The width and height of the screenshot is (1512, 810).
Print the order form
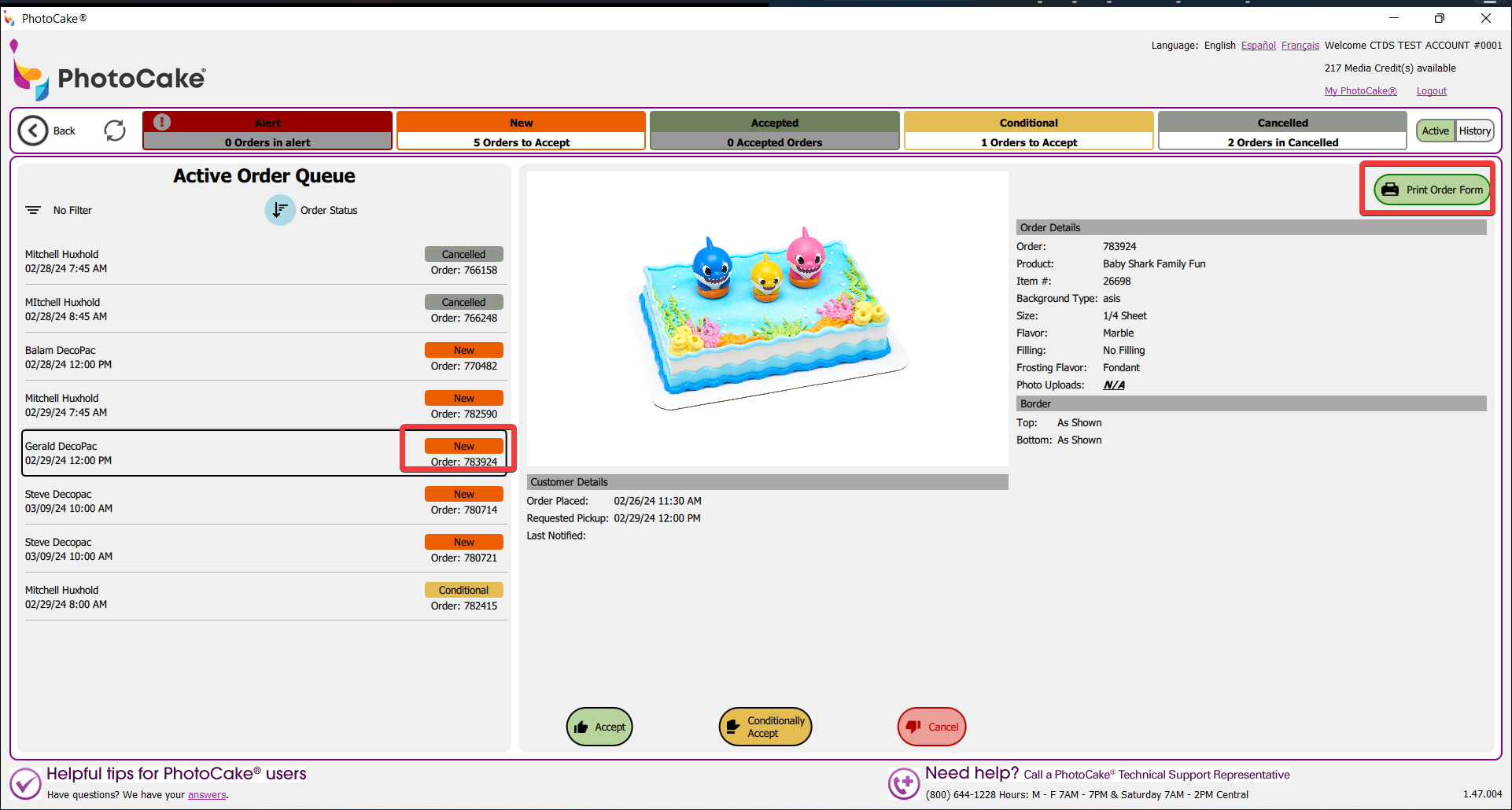tap(1432, 190)
